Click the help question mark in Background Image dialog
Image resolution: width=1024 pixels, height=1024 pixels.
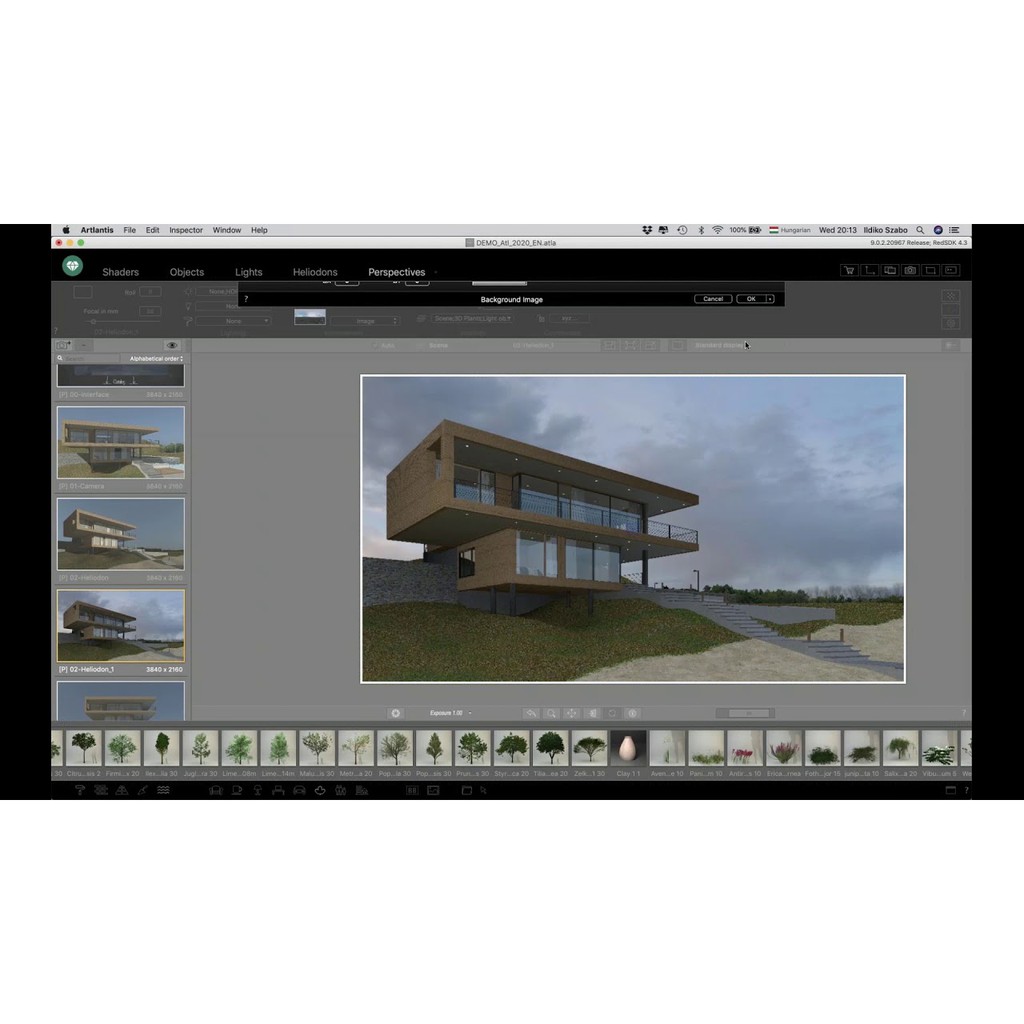246,299
